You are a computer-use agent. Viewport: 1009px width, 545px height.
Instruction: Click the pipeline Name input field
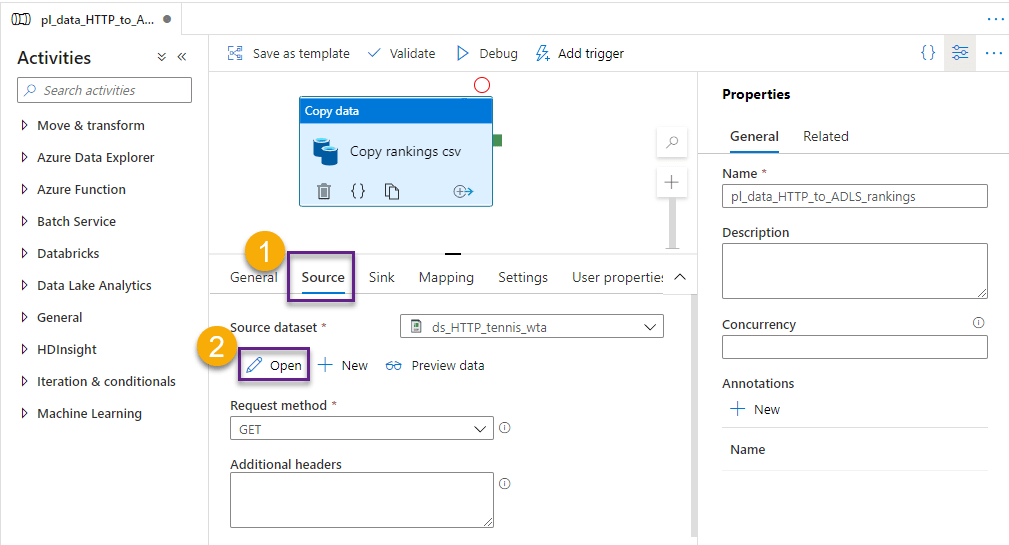(854, 196)
